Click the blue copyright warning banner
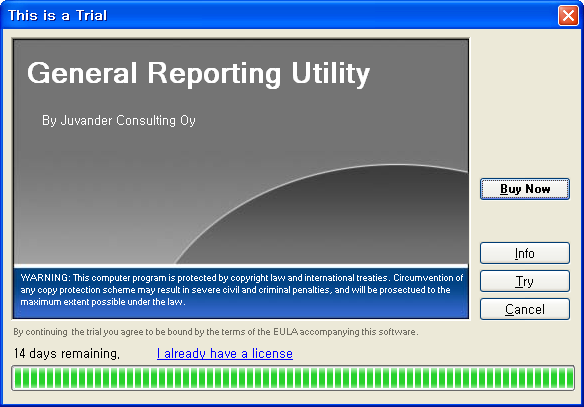Viewport: 584px width, 407px height. 241,293
